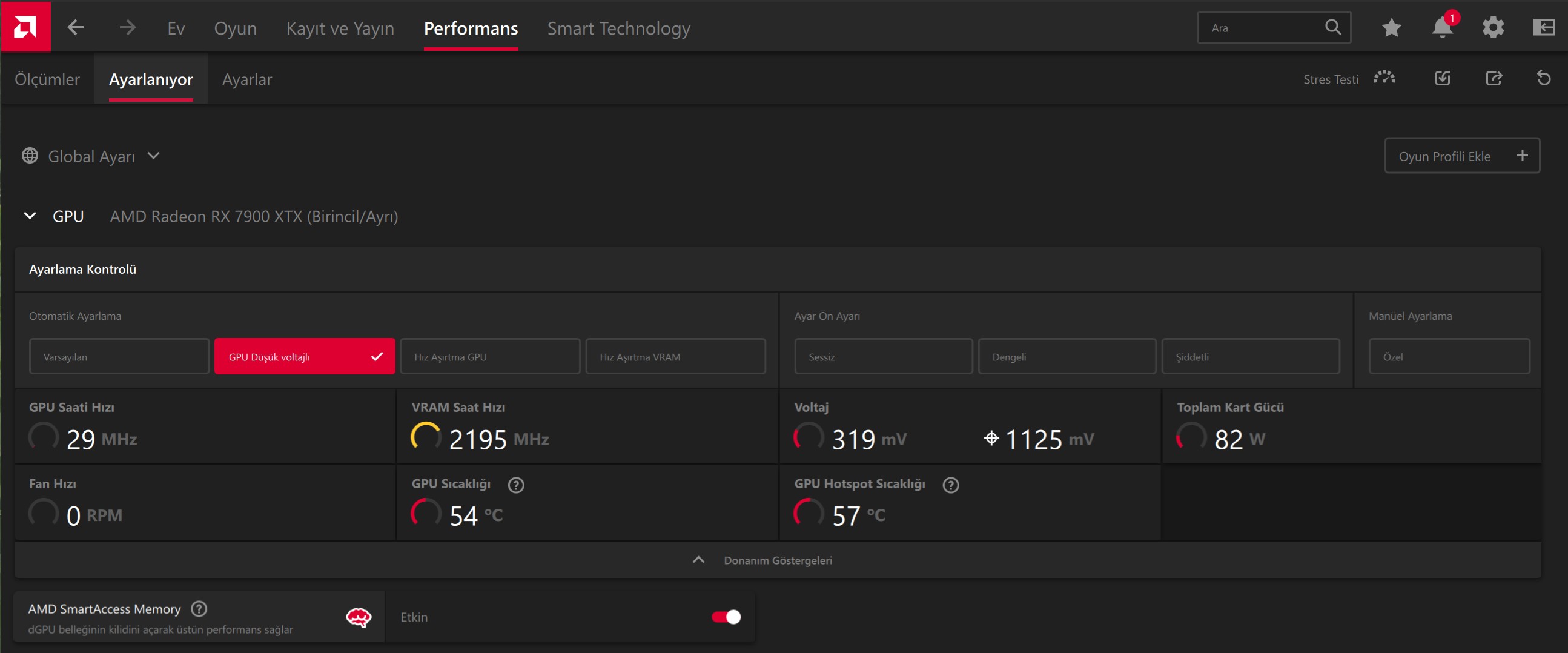The height and width of the screenshot is (653, 1568).
Task: Click the 0 RPM fan value
Action: click(x=94, y=515)
